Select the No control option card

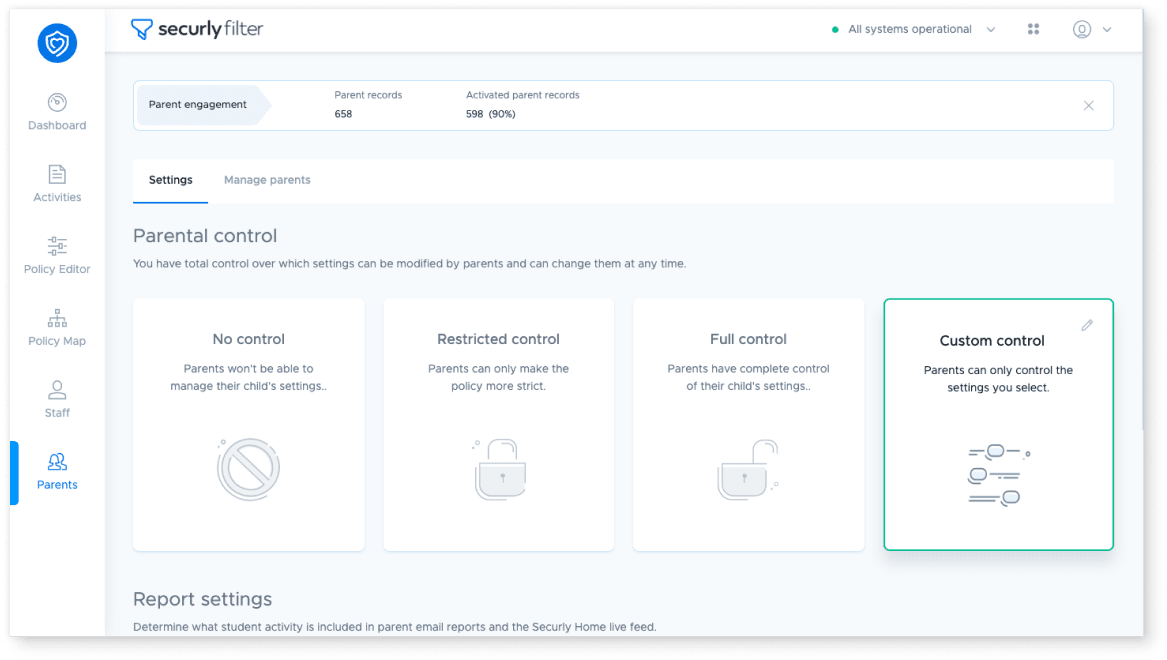click(x=249, y=425)
